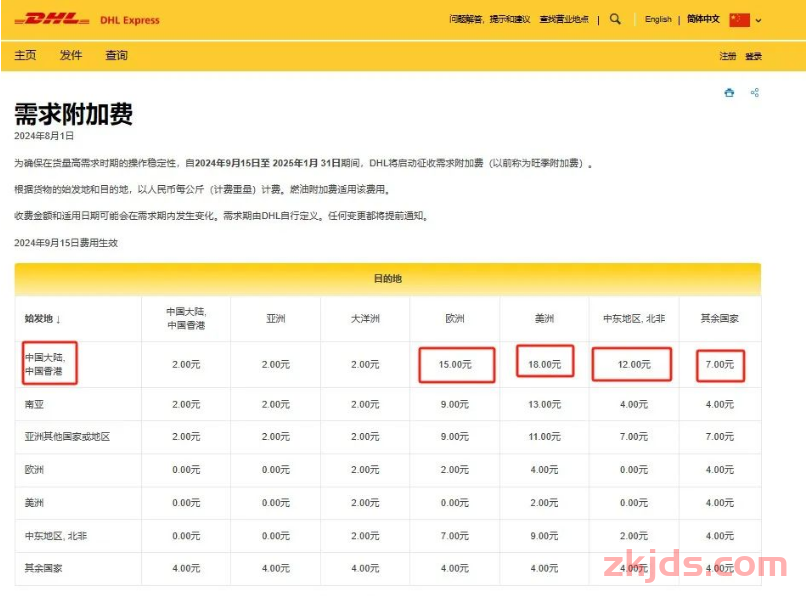This screenshot has height=596, width=806.
Task: Click the China flag icon
Action: coord(739,20)
